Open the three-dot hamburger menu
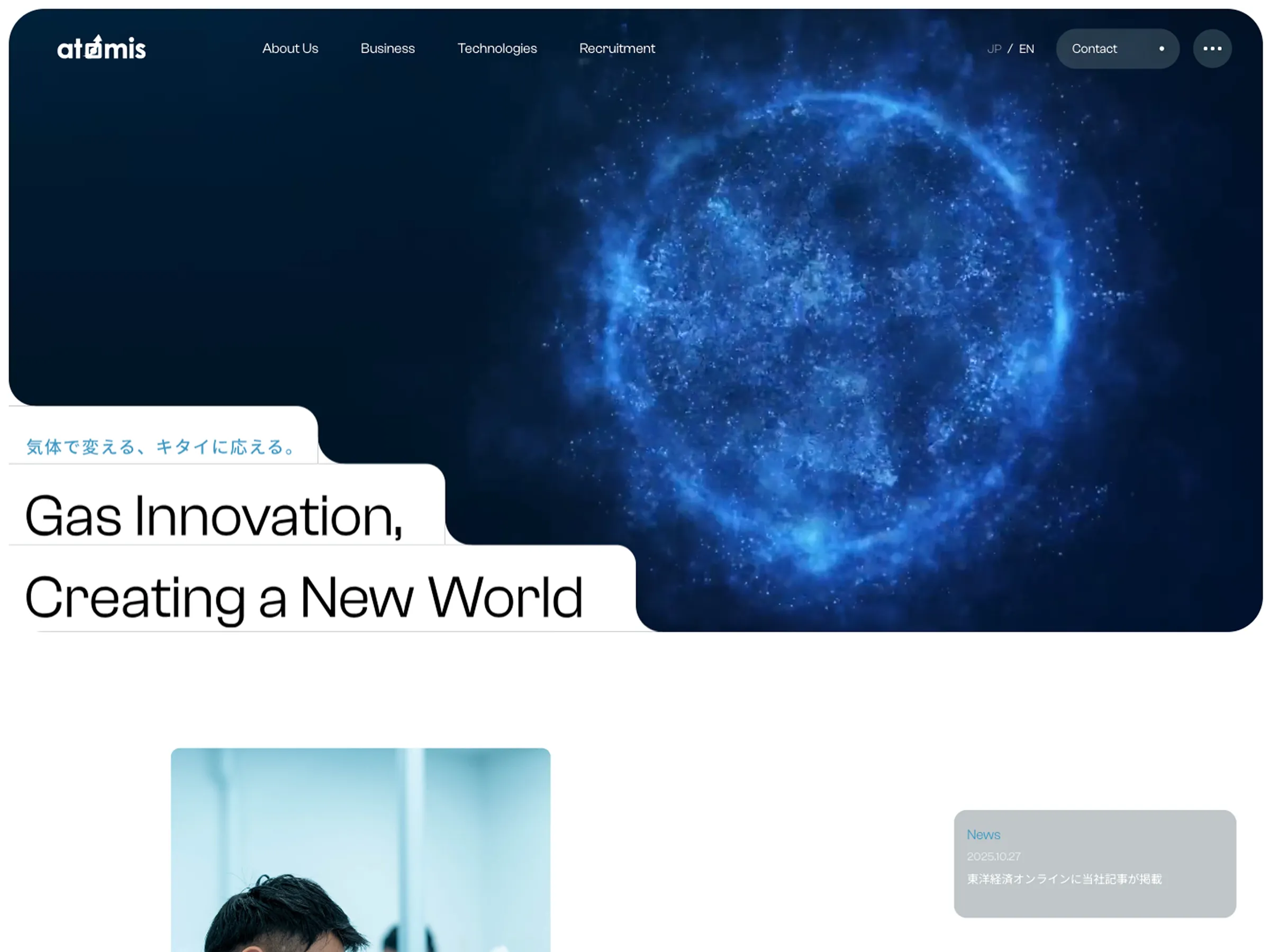 (1212, 49)
